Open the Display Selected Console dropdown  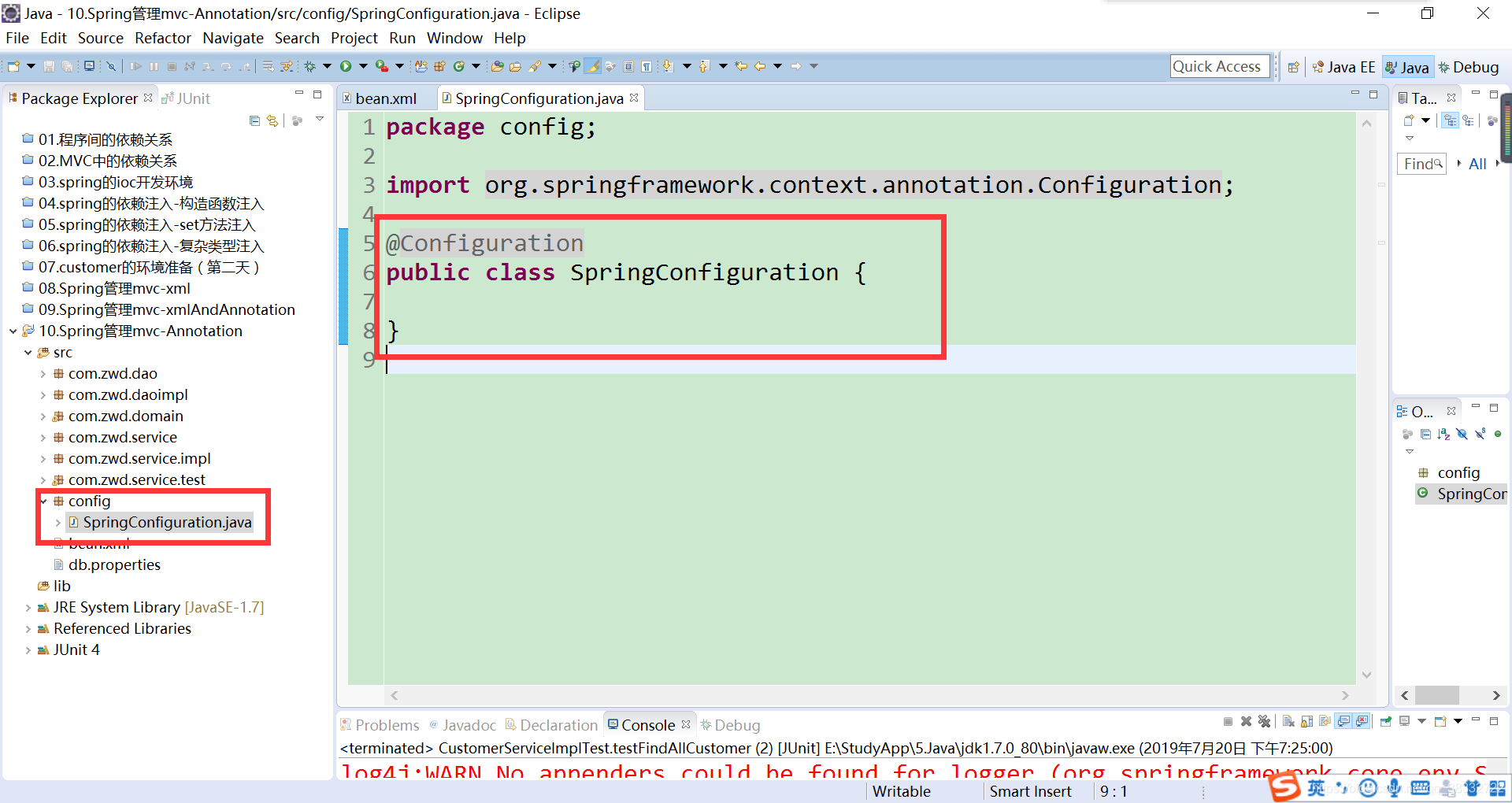[1421, 721]
